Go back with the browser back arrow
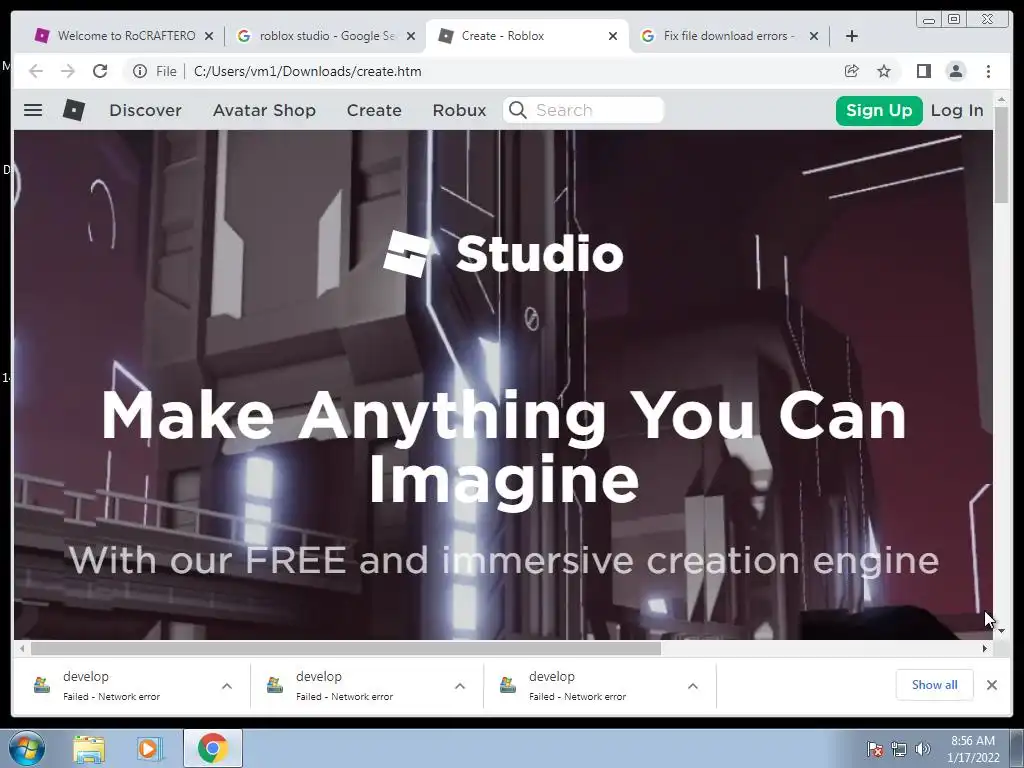This screenshot has width=1024, height=768. pyautogui.click(x=36, y=71)
